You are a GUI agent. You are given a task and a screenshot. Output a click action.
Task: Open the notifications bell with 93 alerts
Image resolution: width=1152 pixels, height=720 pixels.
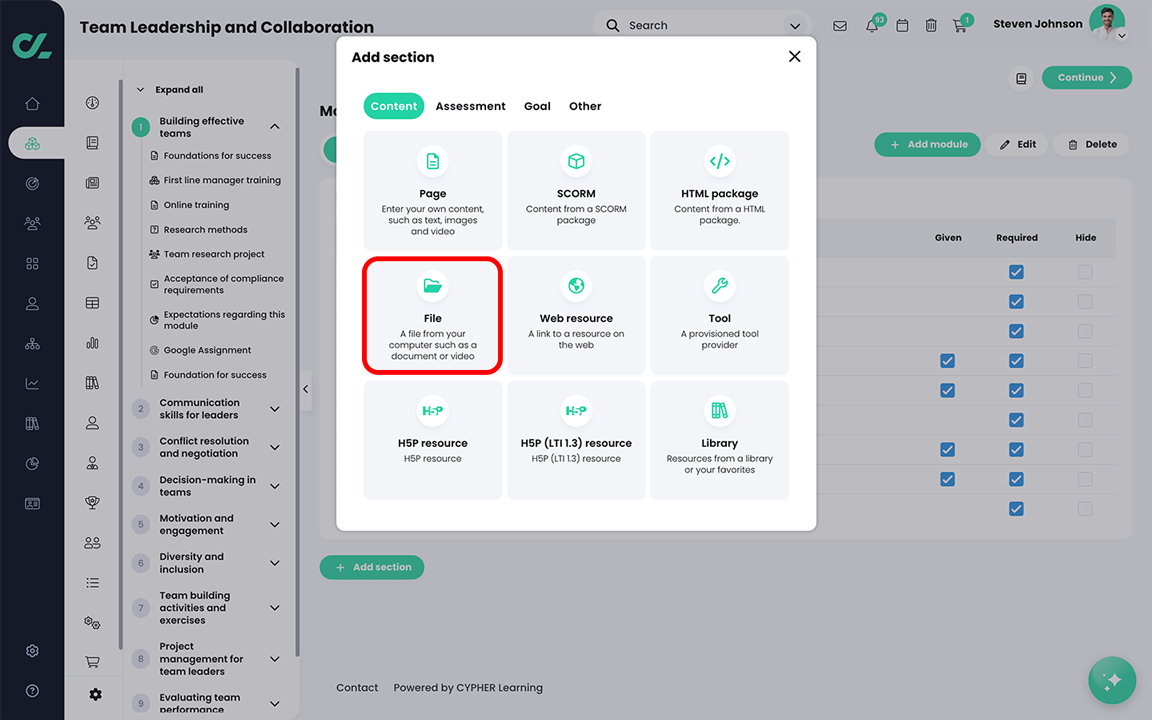click(x=870, y=25)
